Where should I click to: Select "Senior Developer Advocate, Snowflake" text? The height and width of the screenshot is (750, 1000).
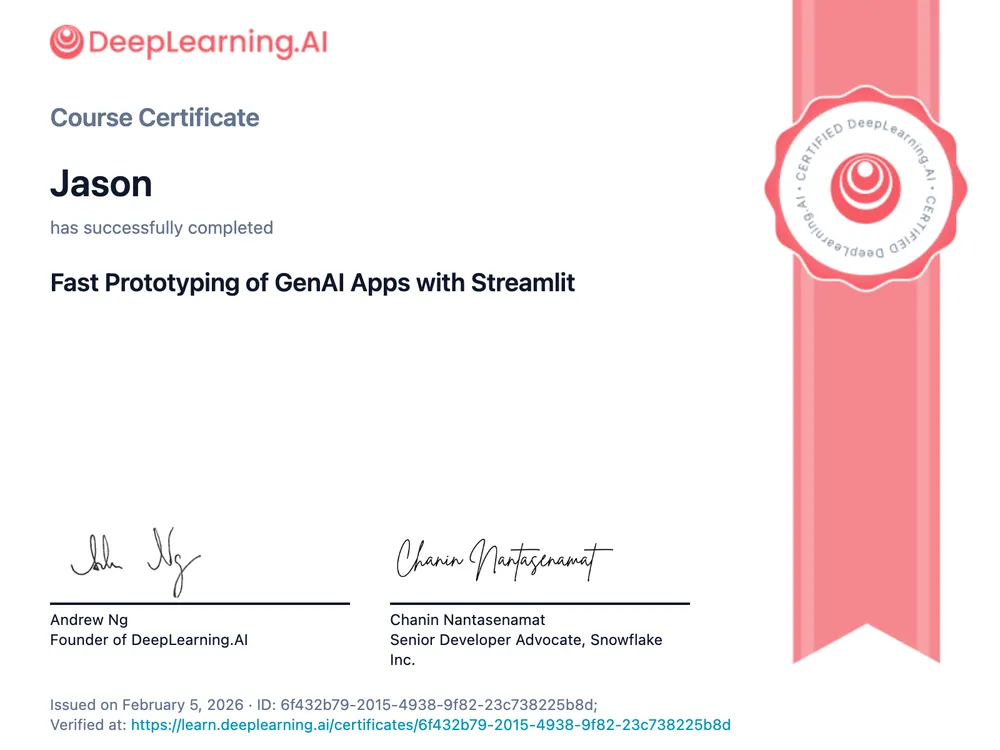pyautogui.click(x=526, y=640)
